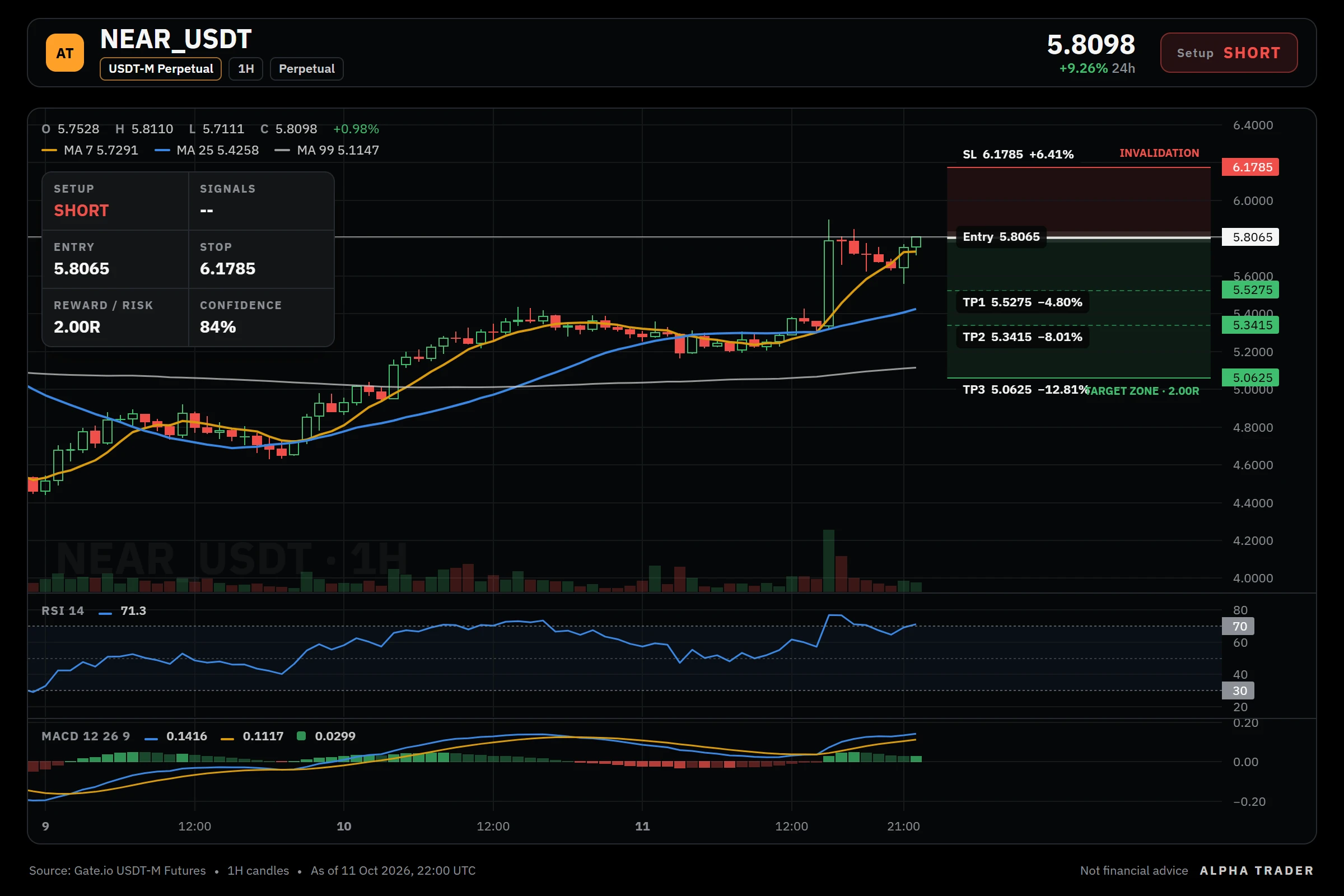Click the green MACD histogram swatch

click(x=301, y=736)
